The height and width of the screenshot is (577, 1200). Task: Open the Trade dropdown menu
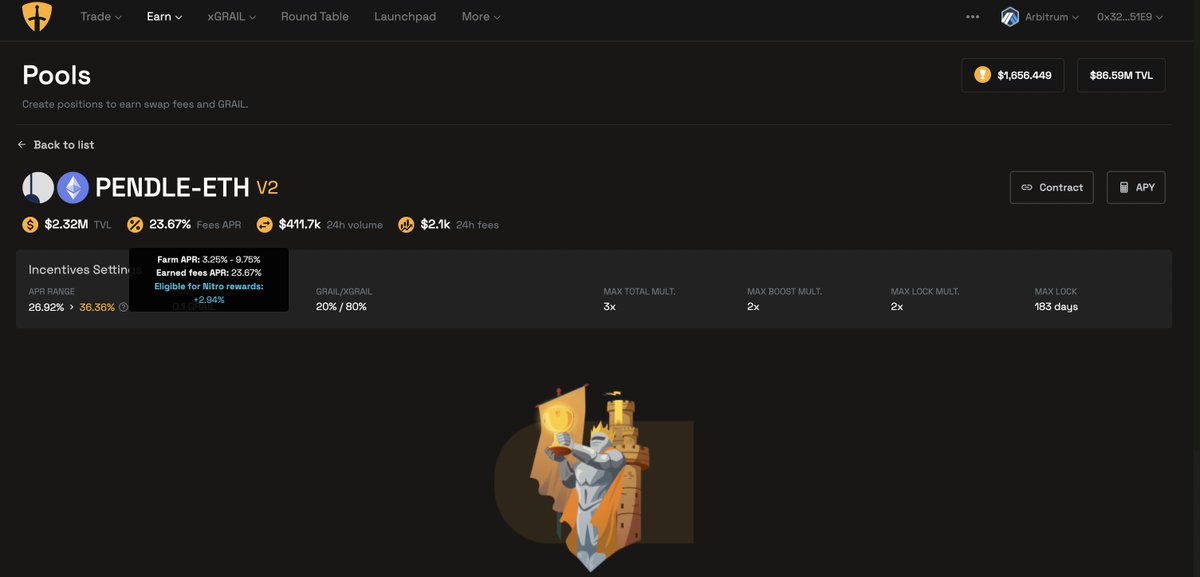(101, 17)
